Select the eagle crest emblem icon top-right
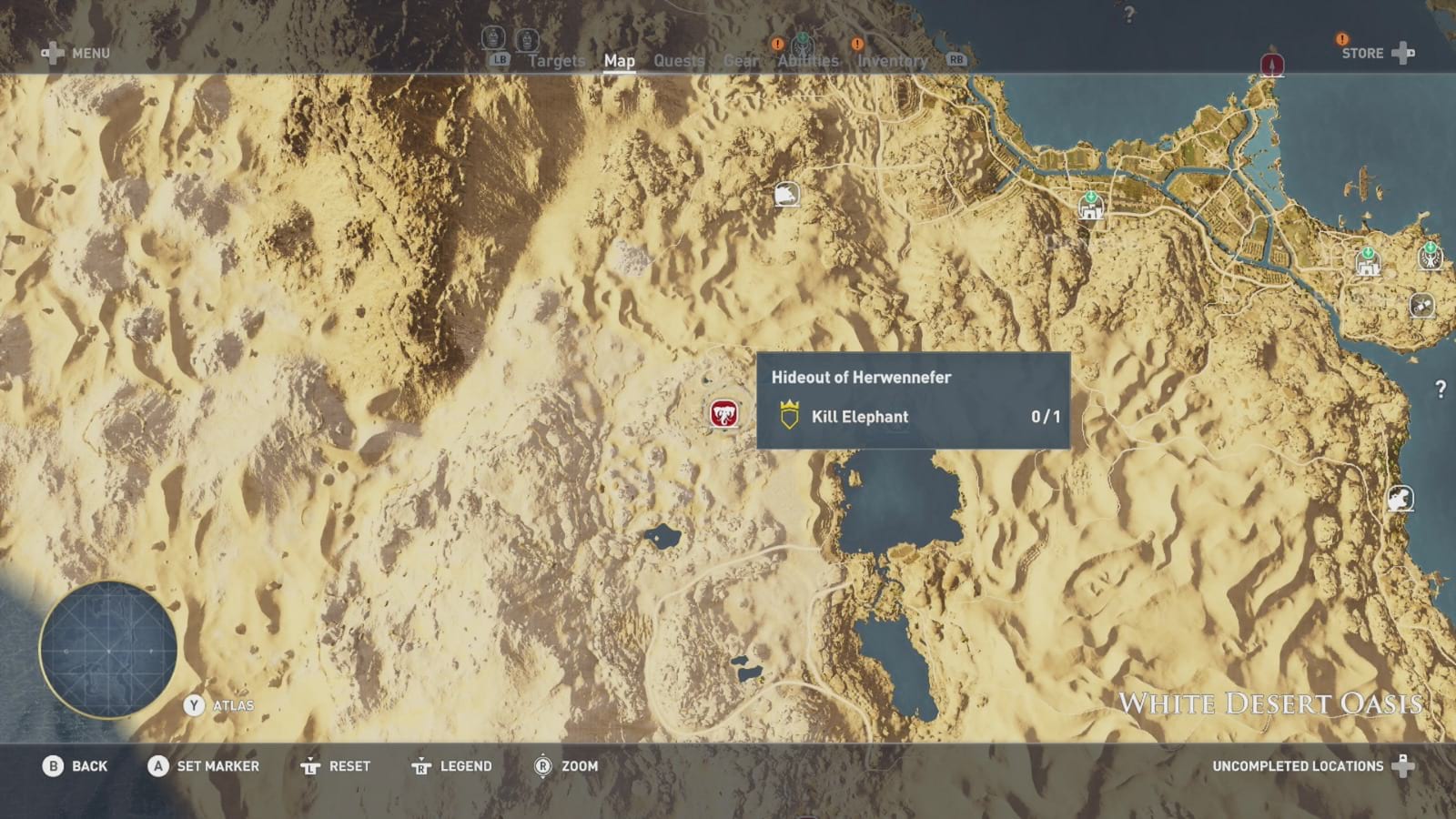Screen dimensions: 1456x819 click(x=1430, y=258)
